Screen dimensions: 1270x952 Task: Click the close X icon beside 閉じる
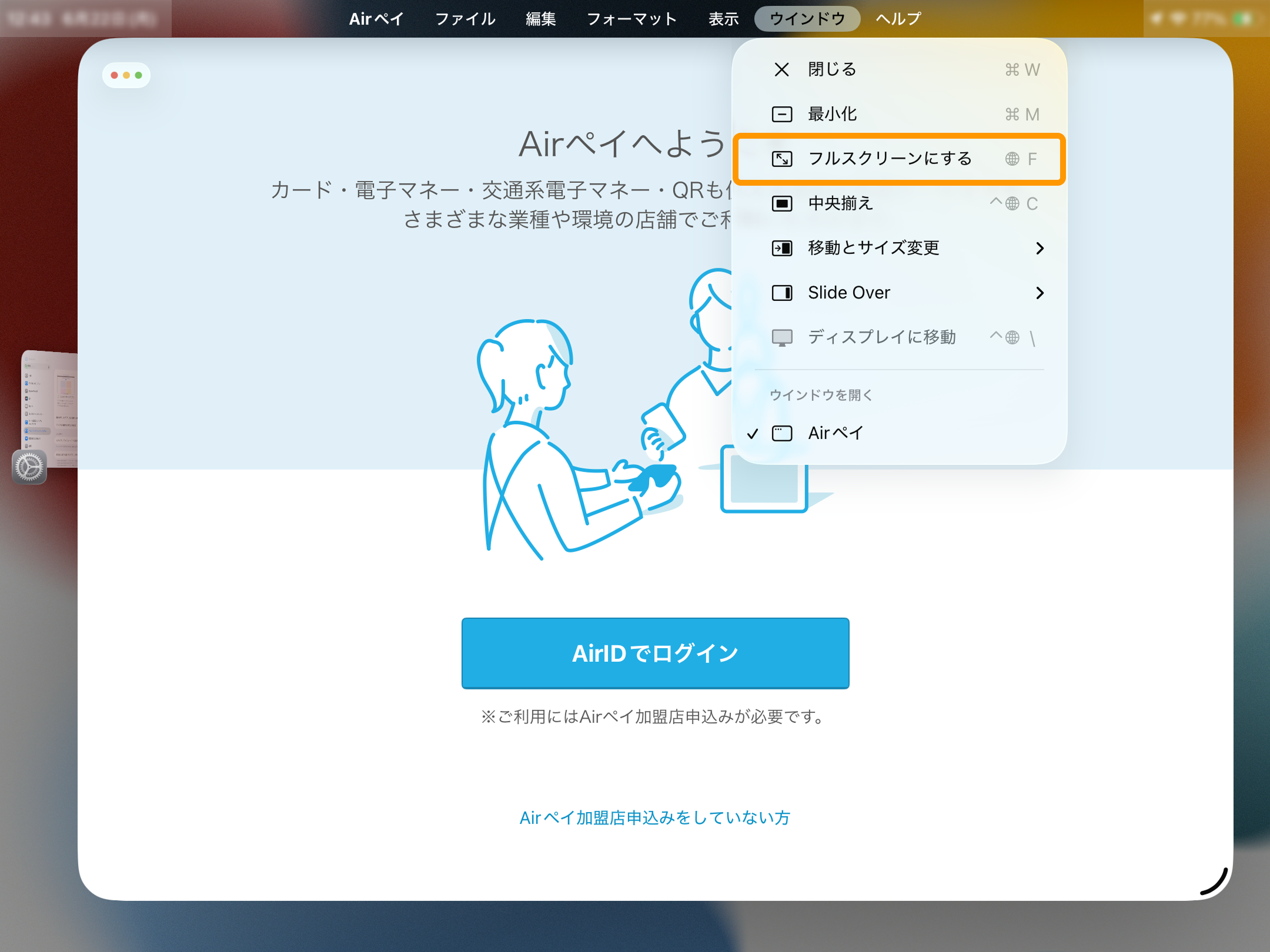(781, 70)
